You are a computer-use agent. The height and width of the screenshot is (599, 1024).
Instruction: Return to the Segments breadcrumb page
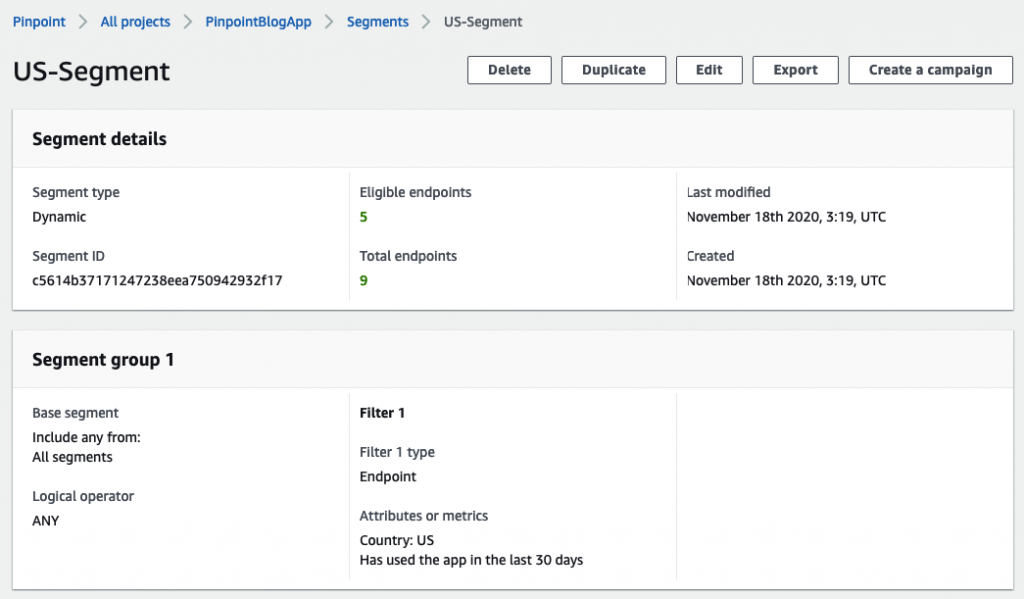[377, 21]
